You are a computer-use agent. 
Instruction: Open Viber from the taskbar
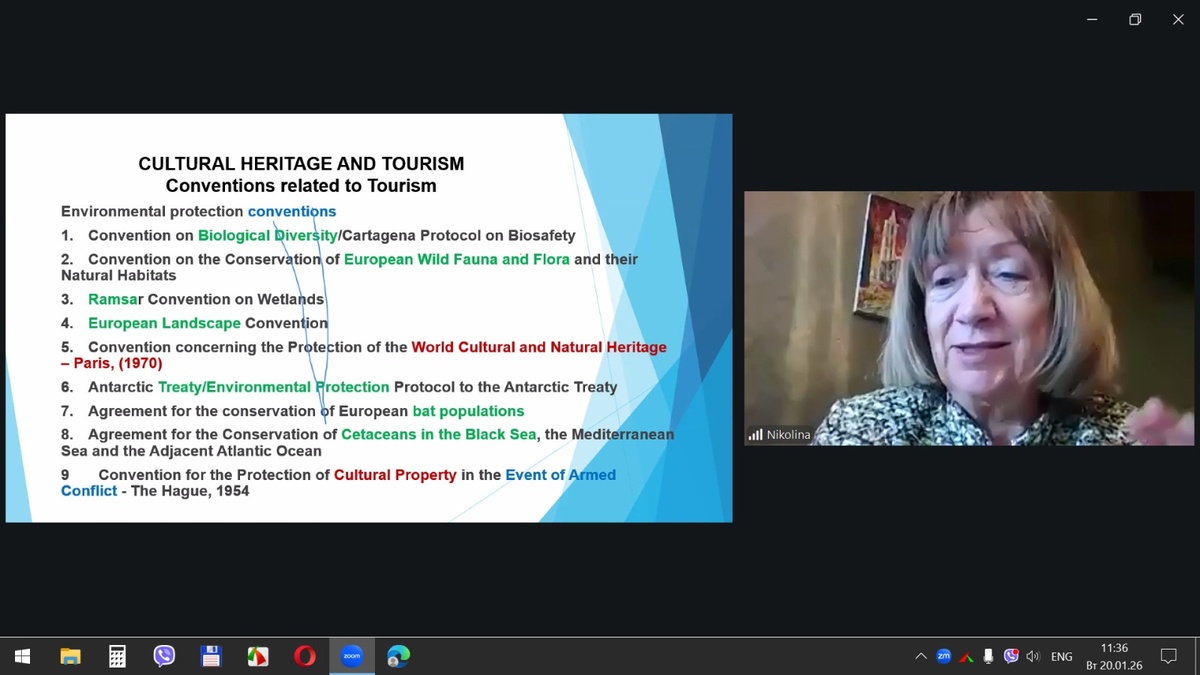coord(164,656)
